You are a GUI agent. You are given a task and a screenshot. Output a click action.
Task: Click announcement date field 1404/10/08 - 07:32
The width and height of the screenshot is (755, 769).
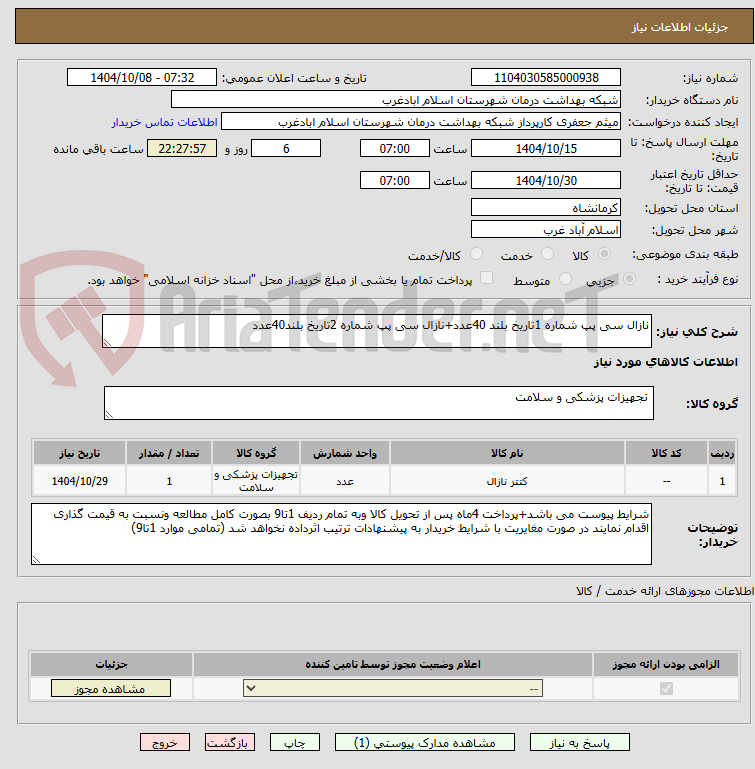(x=142, y=77)
